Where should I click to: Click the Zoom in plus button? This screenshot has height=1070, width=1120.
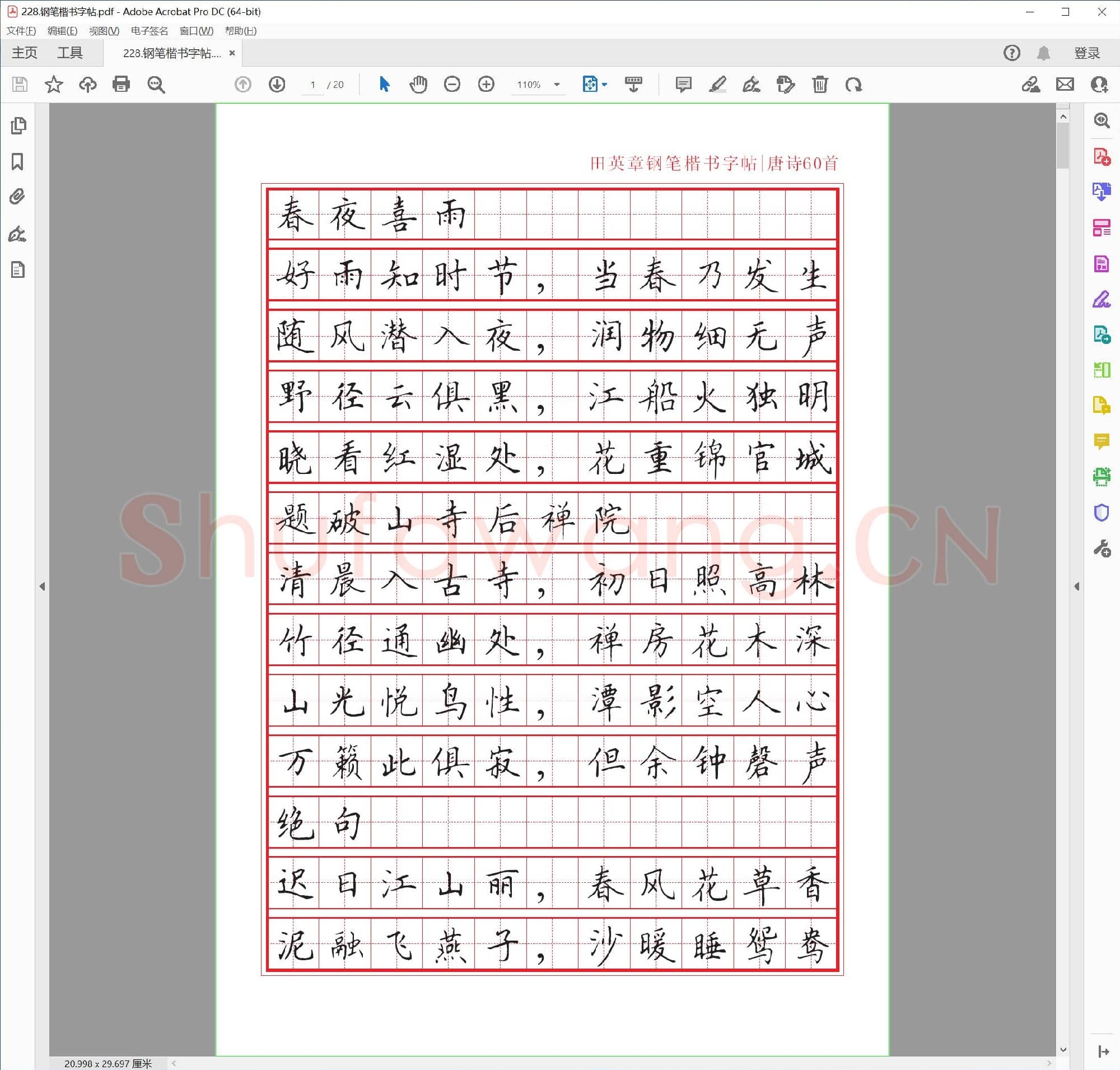click(486, 85)
